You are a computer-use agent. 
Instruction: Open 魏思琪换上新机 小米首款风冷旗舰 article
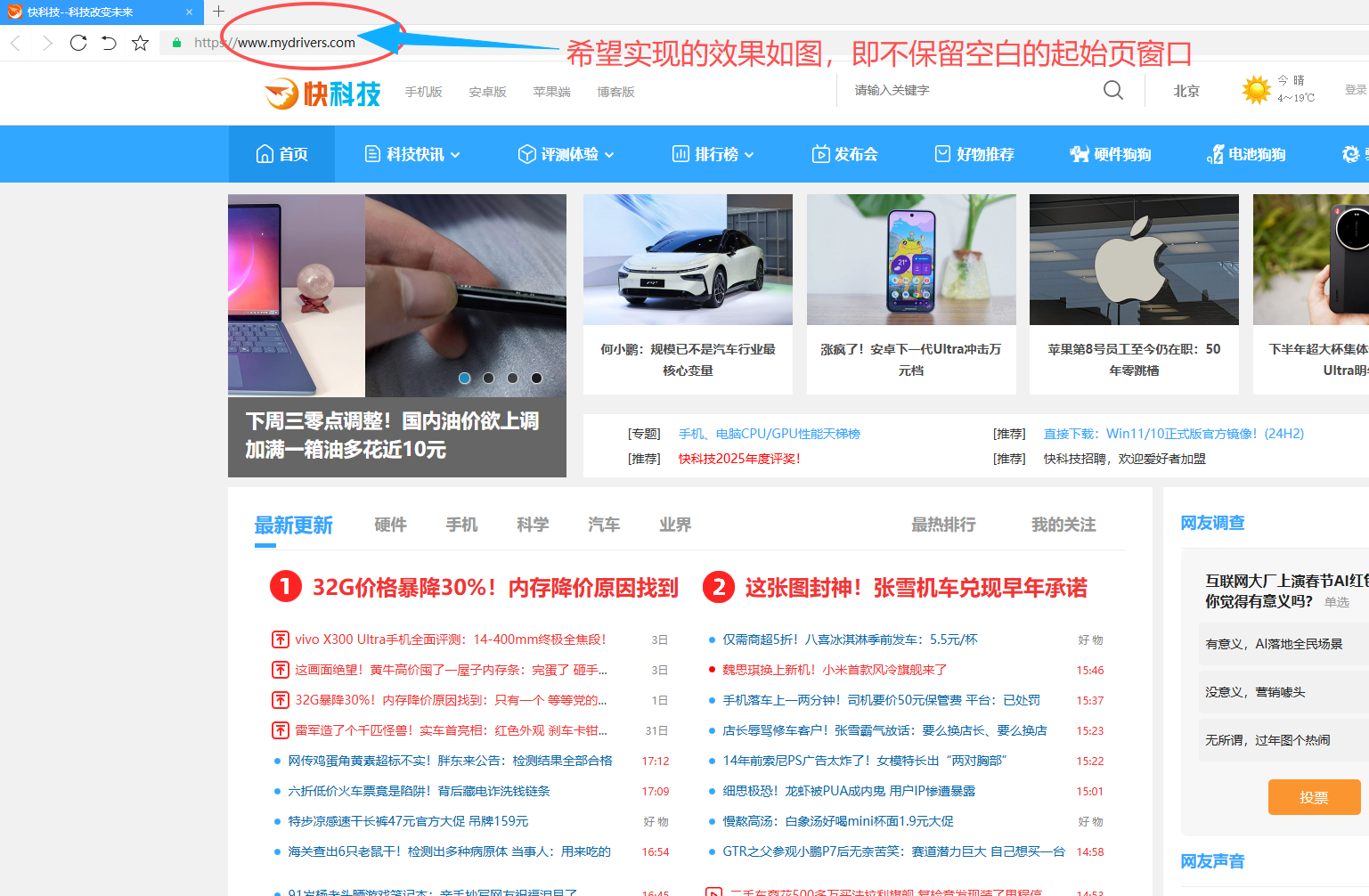pos(835,670)
